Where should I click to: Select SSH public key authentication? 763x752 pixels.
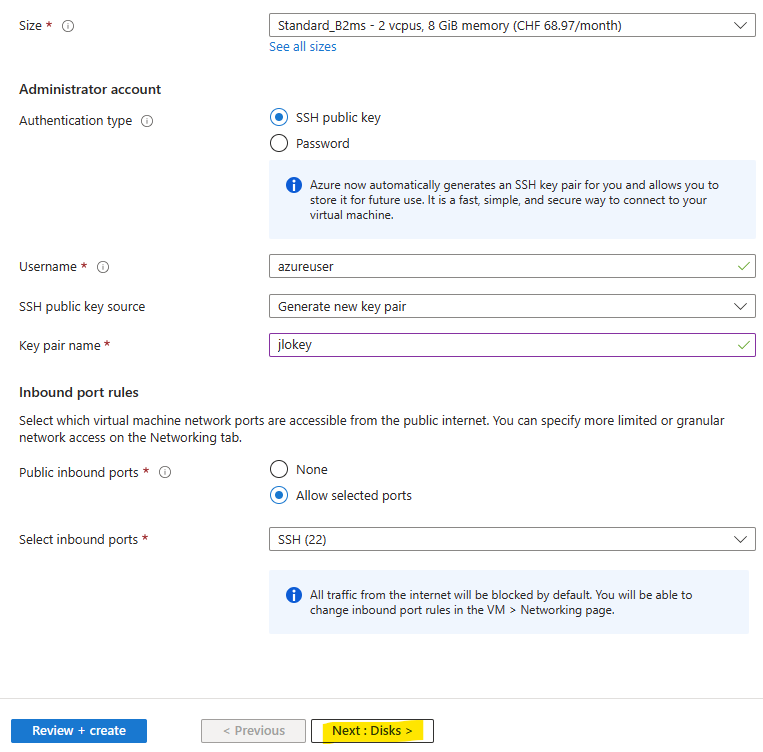(279, 117)
